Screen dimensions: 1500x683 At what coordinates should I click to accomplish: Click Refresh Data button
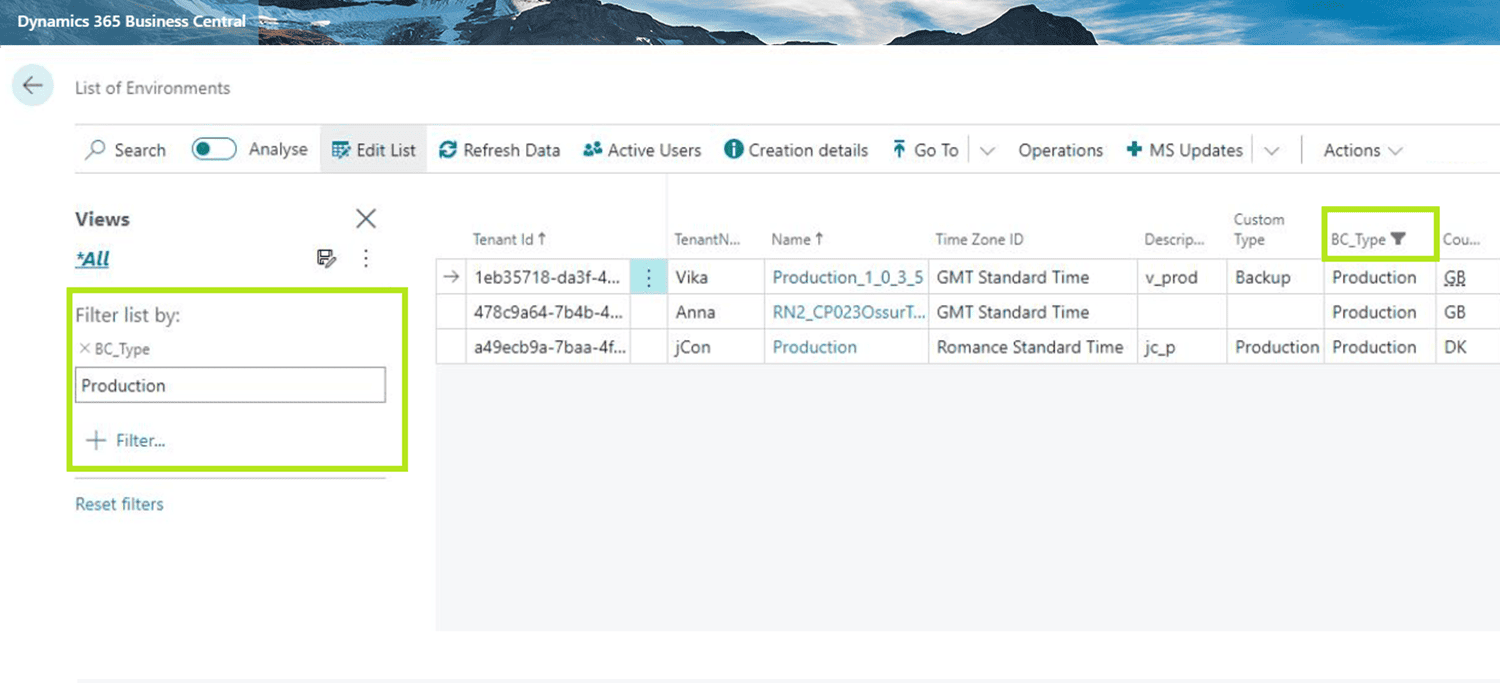coord(500,150)
